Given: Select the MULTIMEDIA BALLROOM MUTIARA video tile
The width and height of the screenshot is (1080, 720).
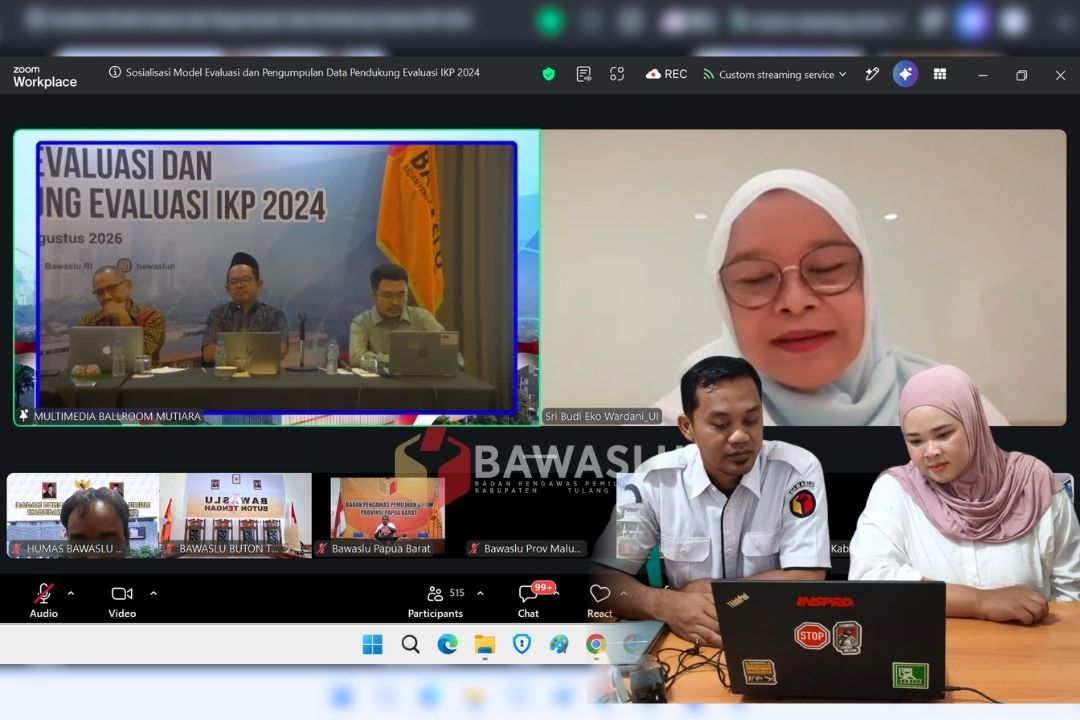Looking at the screenshot, I should coord(277,278).
